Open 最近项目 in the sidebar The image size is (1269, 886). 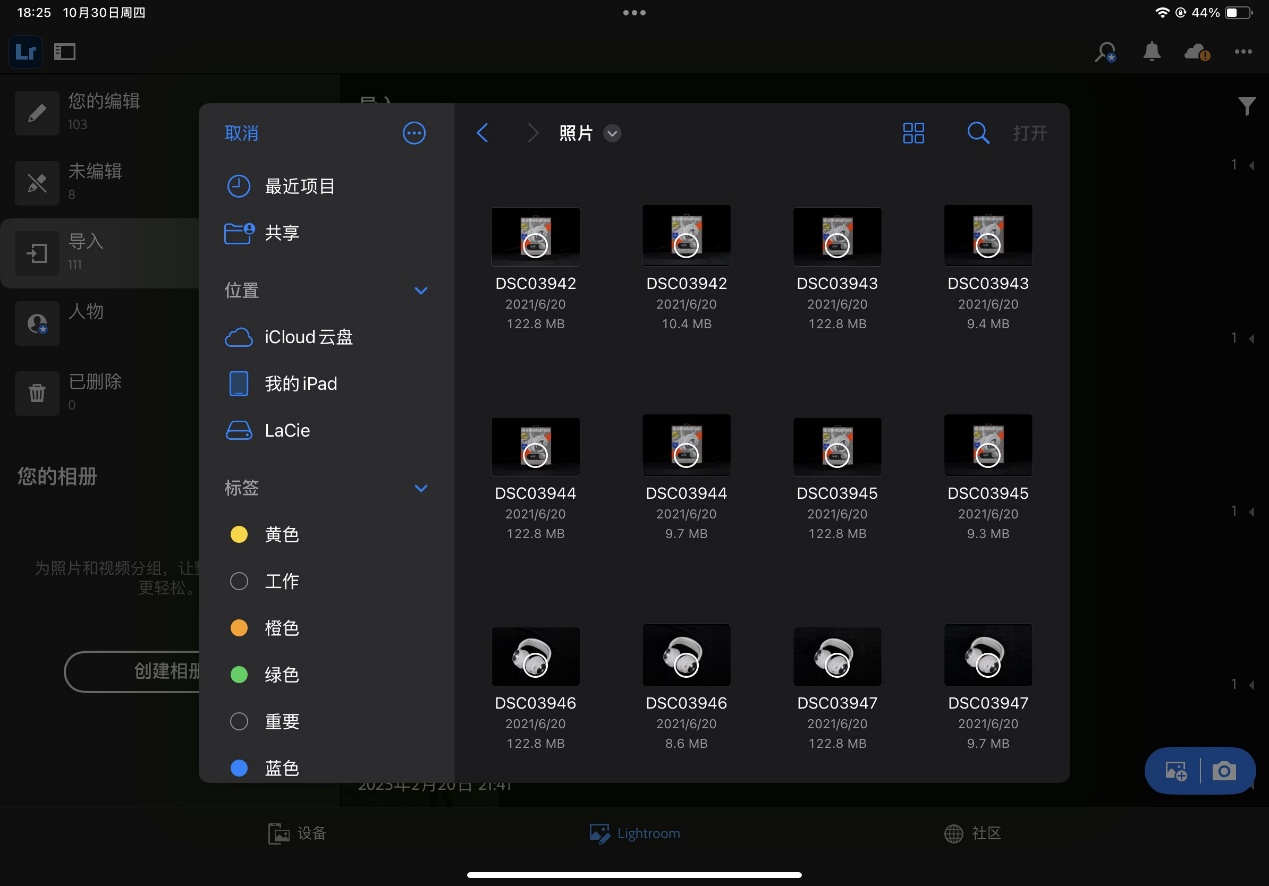click(300, 186)
